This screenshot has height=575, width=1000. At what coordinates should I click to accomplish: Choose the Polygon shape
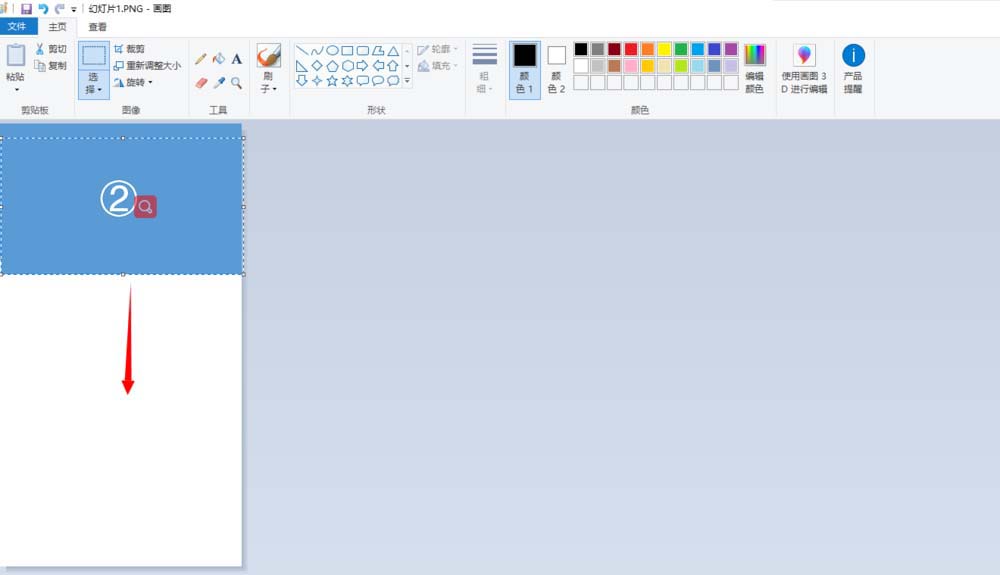point(378,50)
